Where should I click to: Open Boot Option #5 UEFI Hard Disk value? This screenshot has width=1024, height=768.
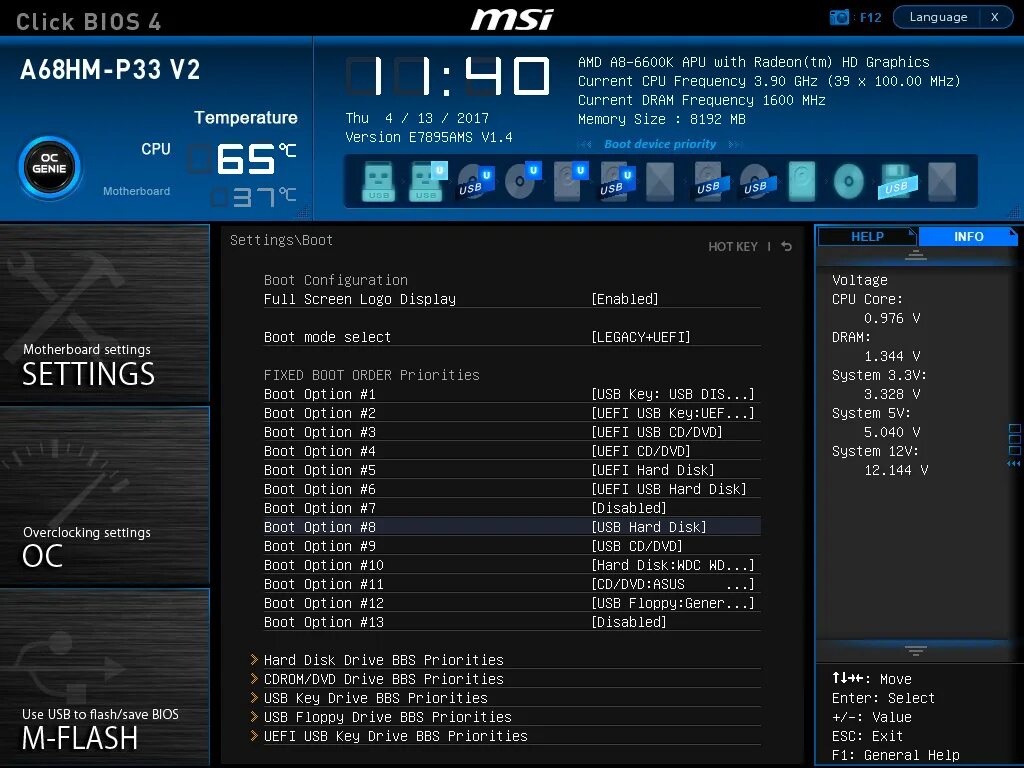click(652, 470)
